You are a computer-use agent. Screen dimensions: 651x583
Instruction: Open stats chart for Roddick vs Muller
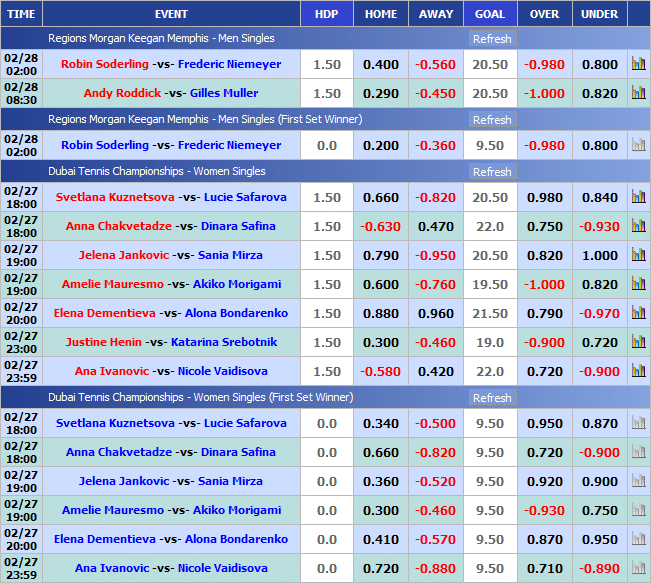[x=638, y=93]
